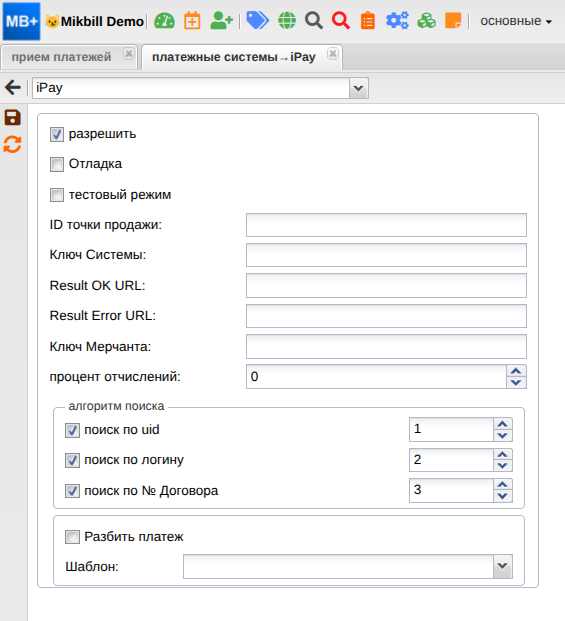
Task: Click the iPay combo box text field
Action: [191, 88]
